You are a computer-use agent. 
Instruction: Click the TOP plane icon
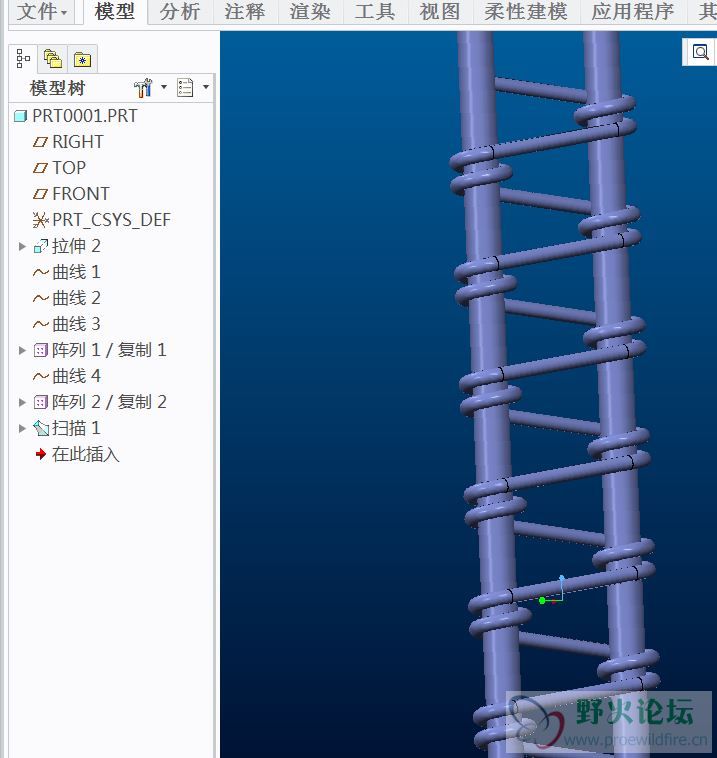(x=40, y=168)
